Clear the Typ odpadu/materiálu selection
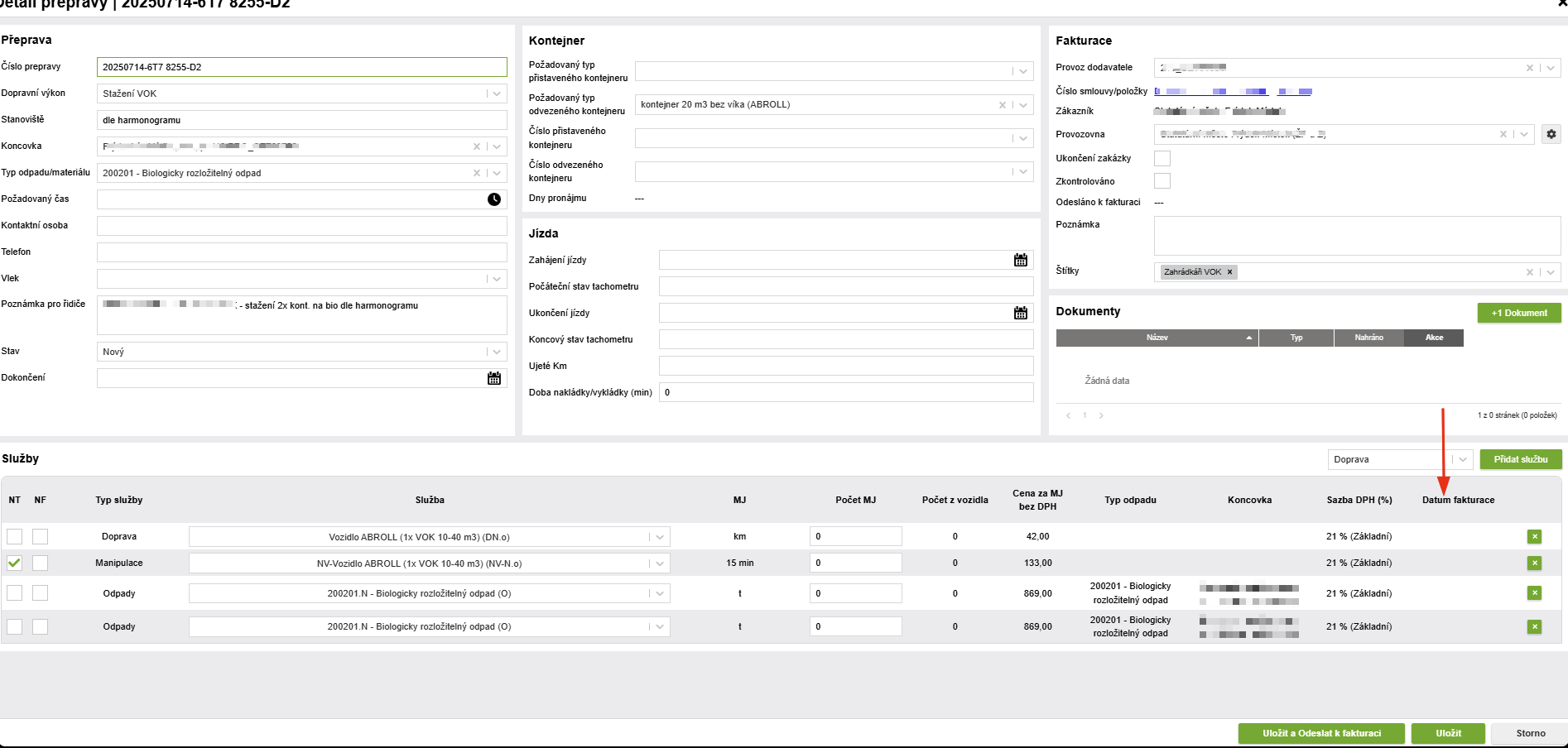This screenshot has height=748, width=1568. pyautogui.click(x=477, y=173)
